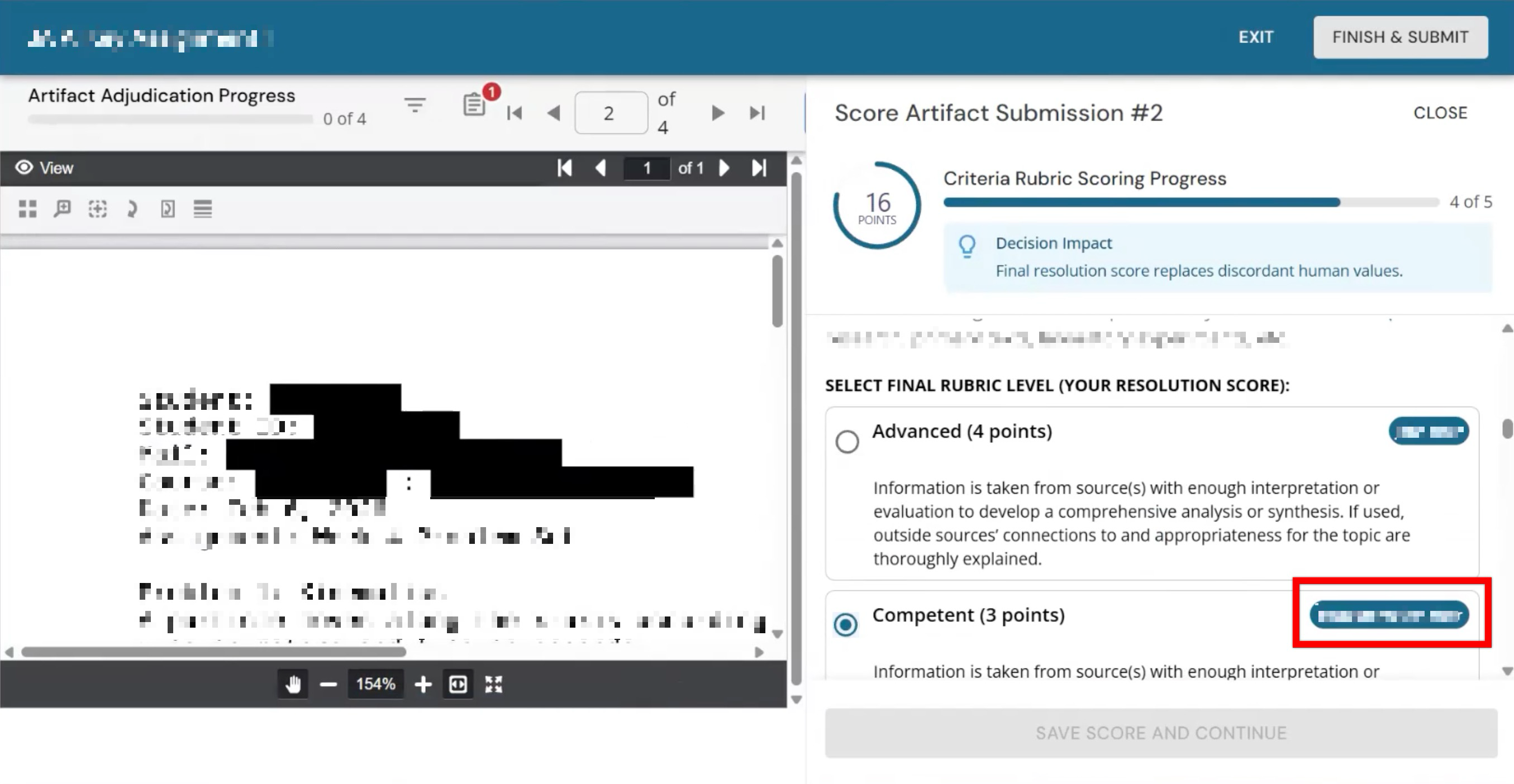Select Advanced (4 points) rubric level
The image size is (1514, 784).
[x=847, y=442]
